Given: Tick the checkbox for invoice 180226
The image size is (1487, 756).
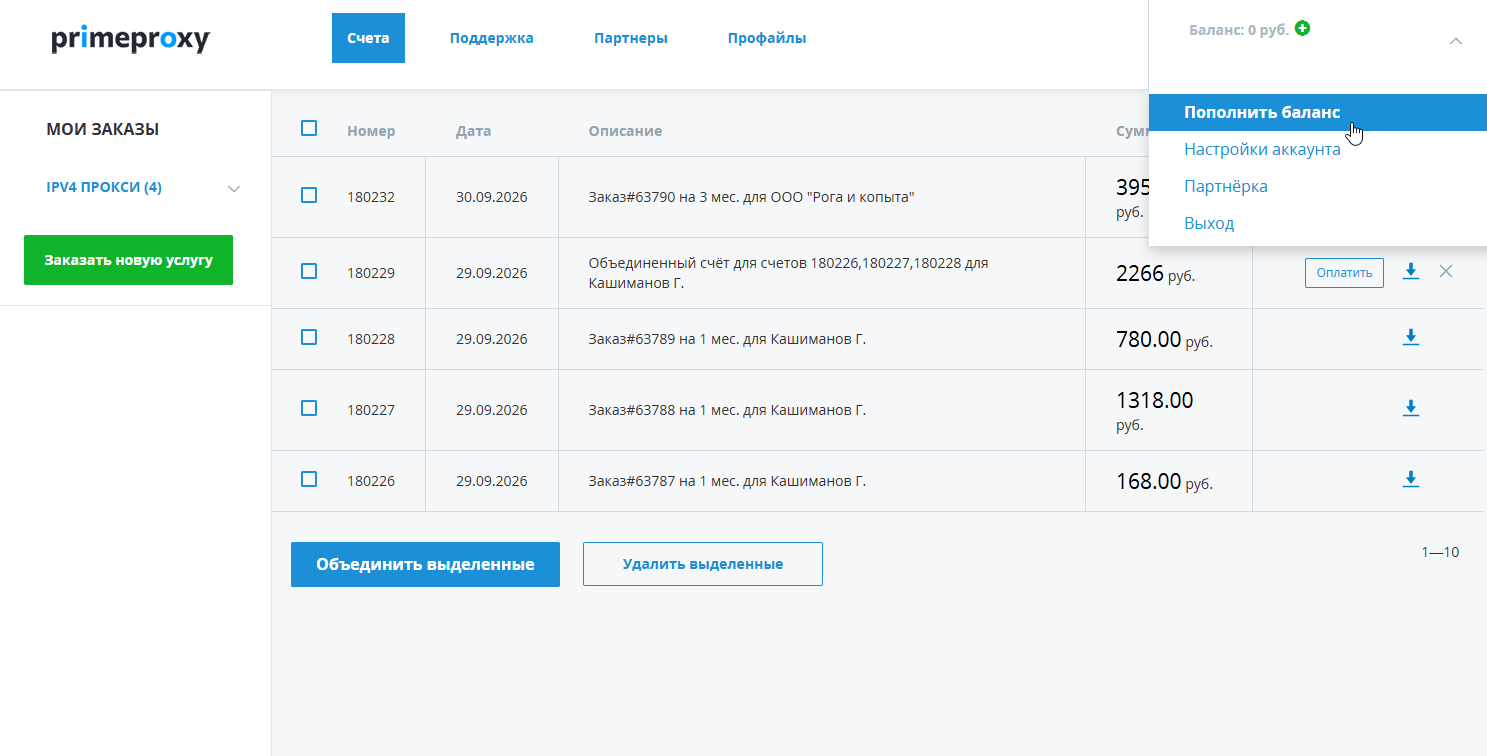Looking at the screenshot, I should click(309, 479).
